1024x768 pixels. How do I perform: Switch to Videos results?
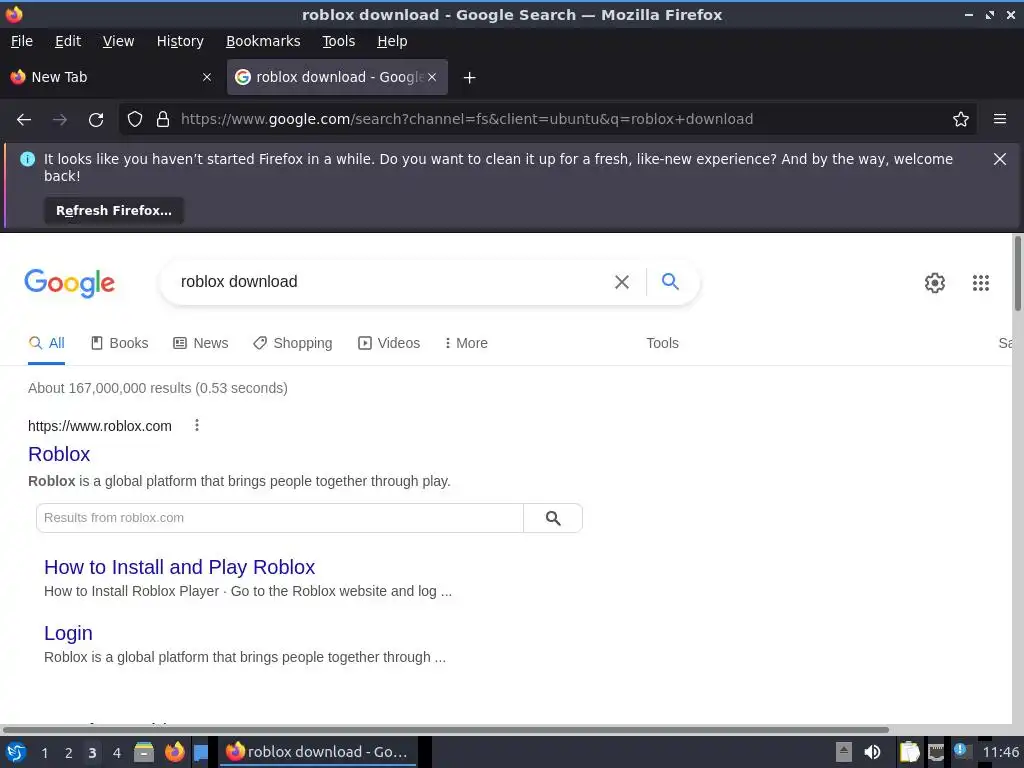pos(389,344)
